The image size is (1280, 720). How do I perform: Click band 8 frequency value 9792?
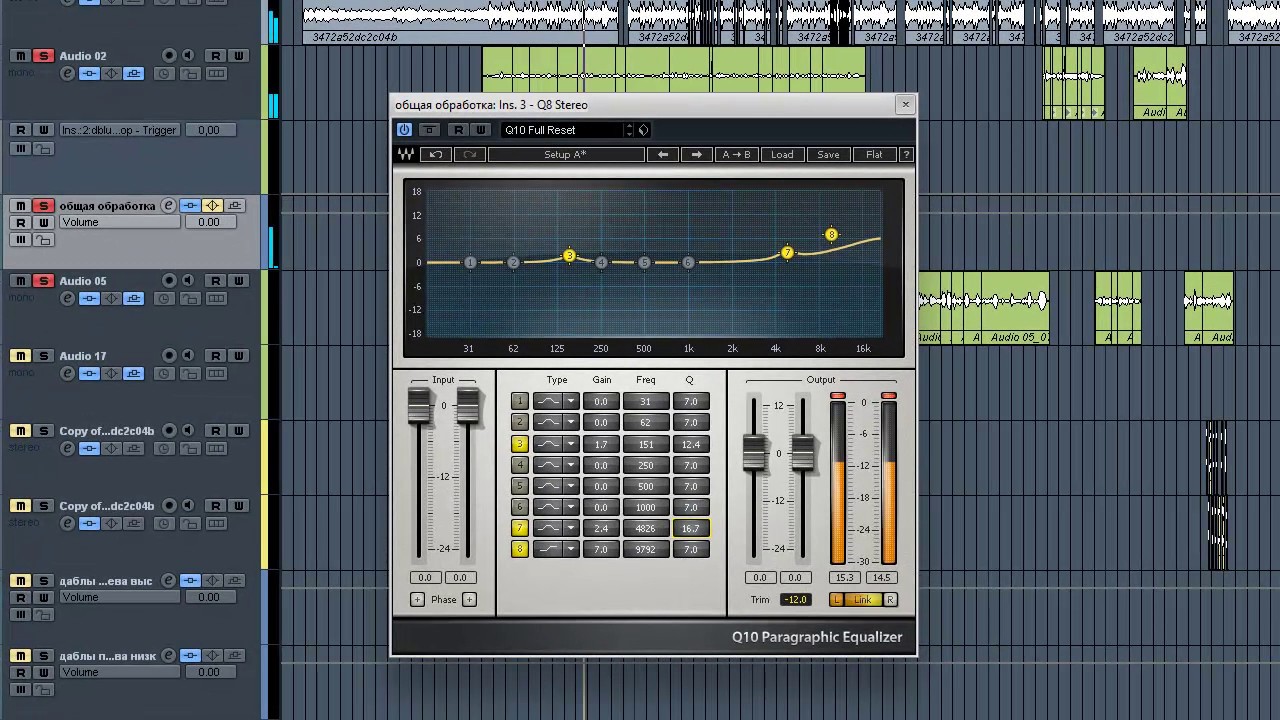tap(645, 549)
